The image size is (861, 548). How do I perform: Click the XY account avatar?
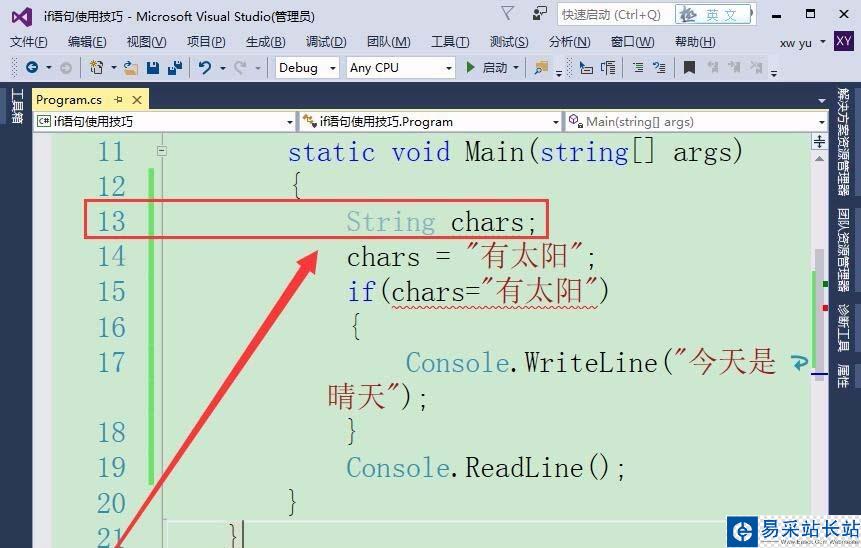[843, 41]
